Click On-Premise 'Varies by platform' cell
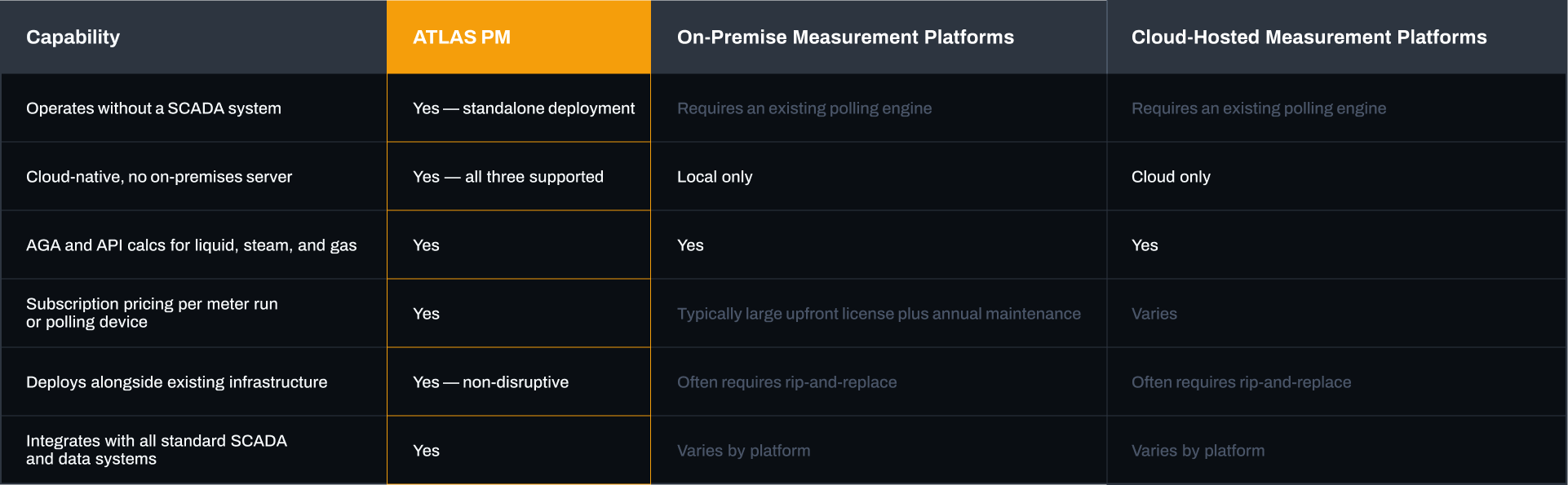Viewport: 1568px width, 485px height. pos(743,451)
